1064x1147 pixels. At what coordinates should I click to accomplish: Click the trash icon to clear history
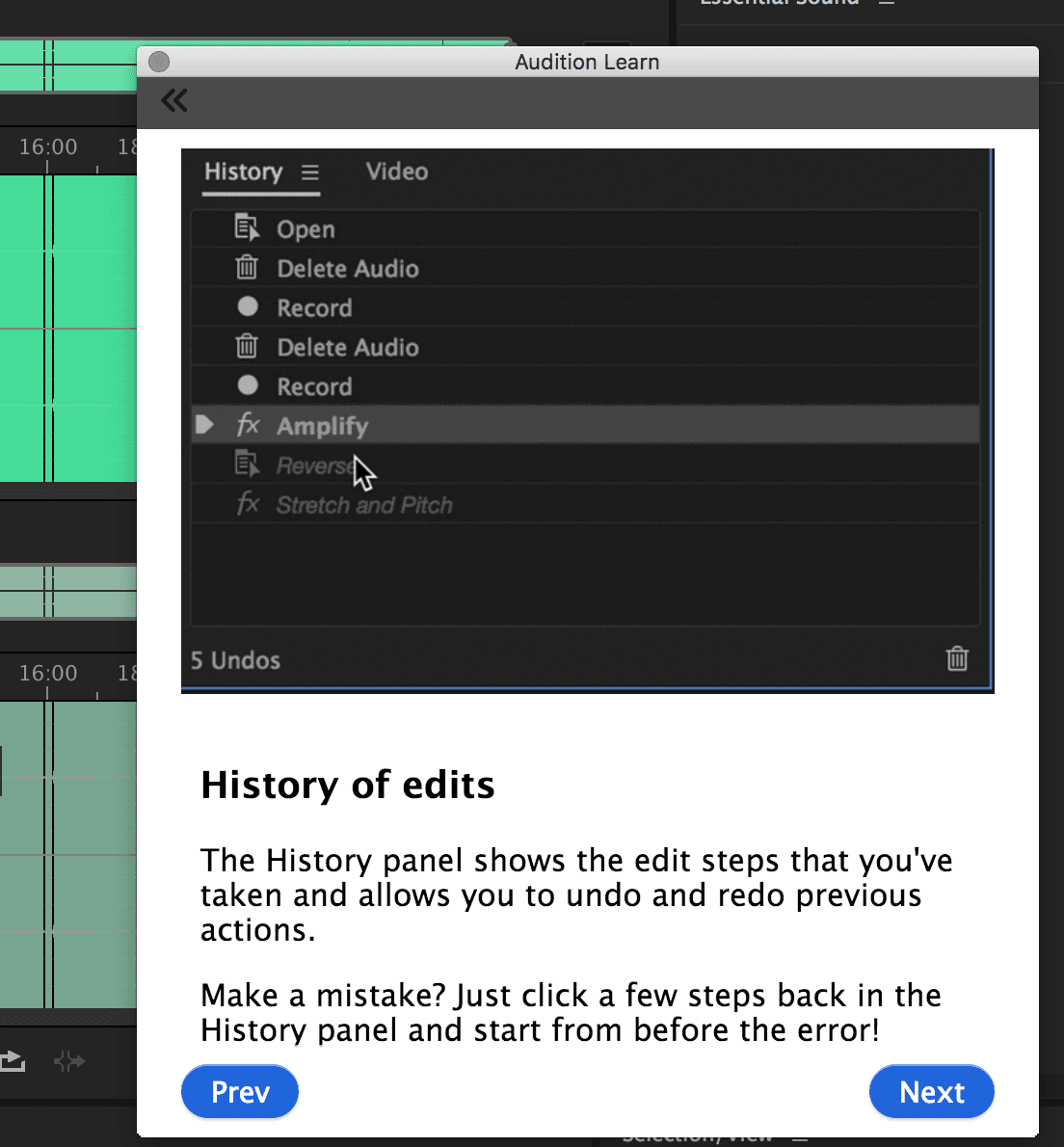coord(957,659)
